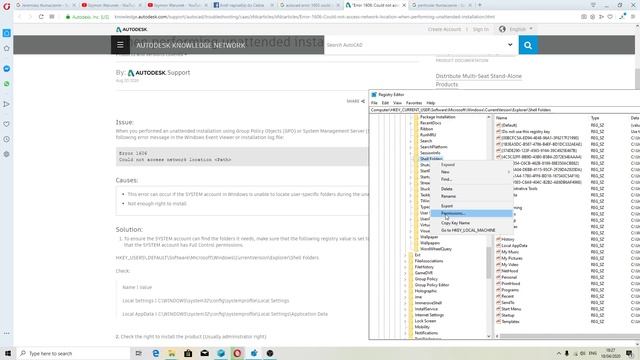Screen dimensions: 640x360
Task: Click the sidebar three-dots more icon
Action: (x=7, y=333)
